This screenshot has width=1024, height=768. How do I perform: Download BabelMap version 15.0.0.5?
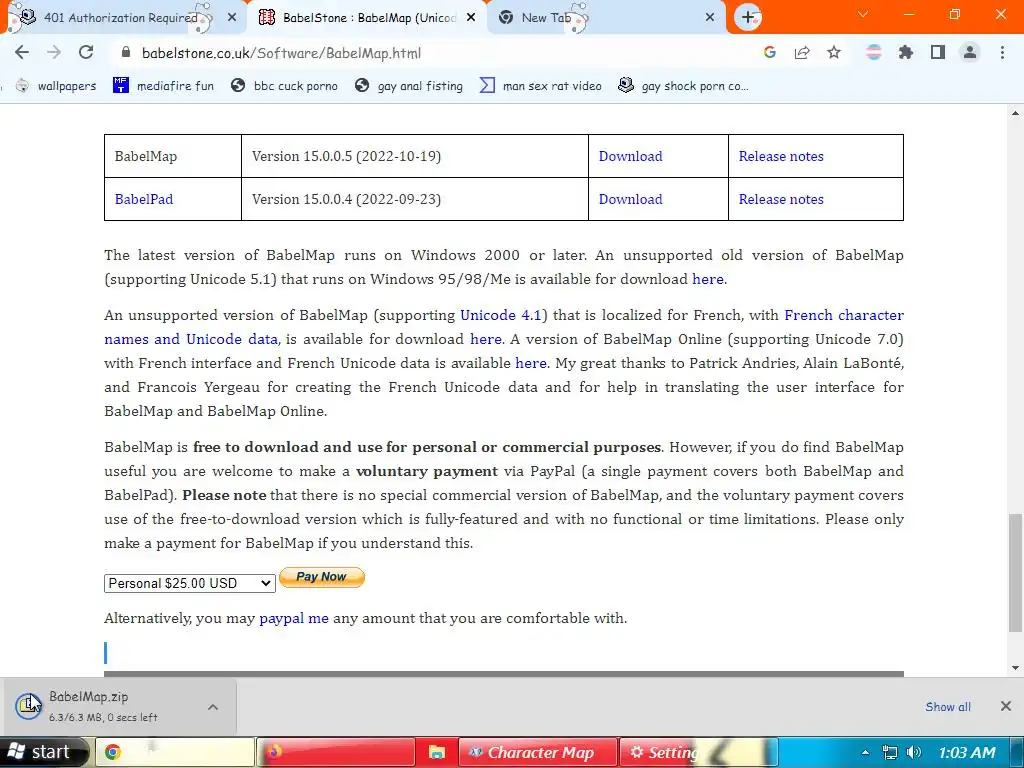point(630,156)
